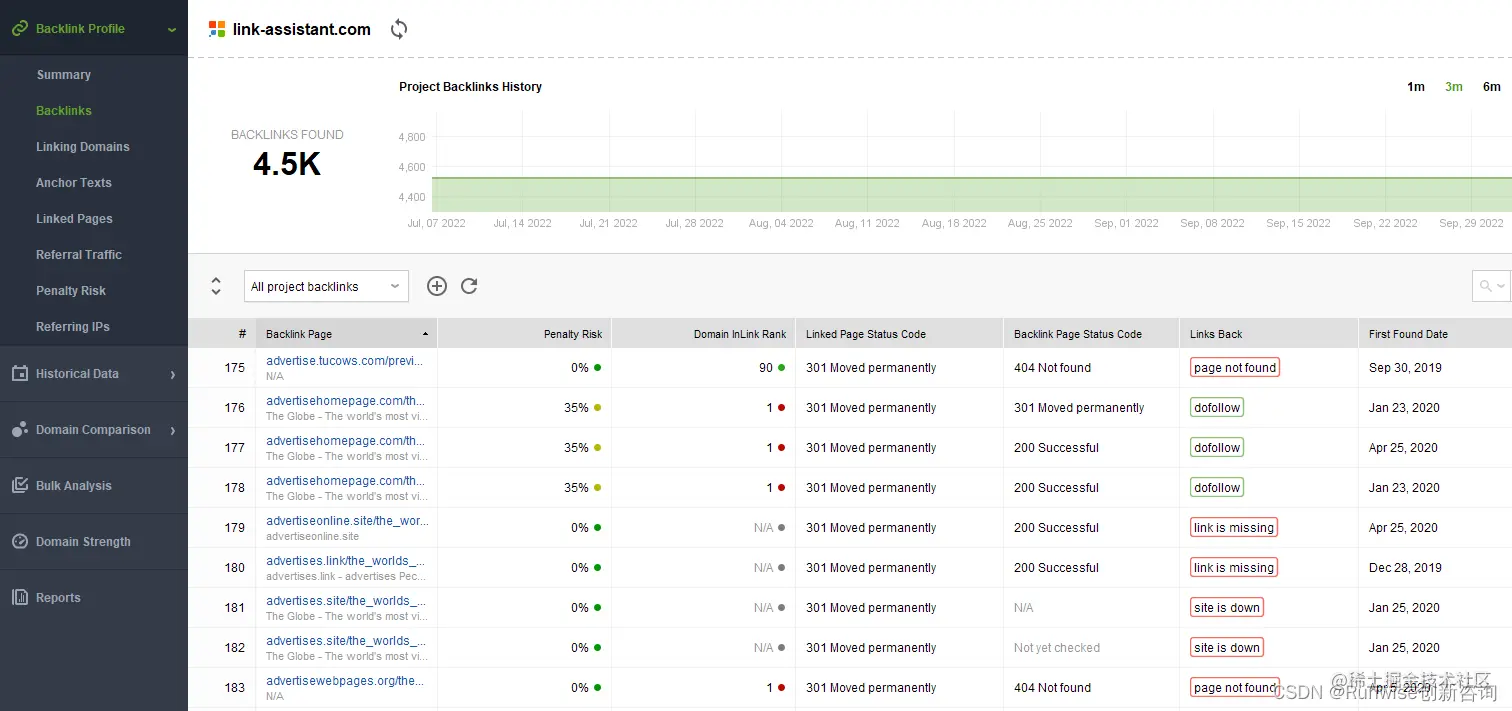This screenshot has height=711, width=1512.
Task: Click the Backlink Profile link icon
Action: click(19, 29)
